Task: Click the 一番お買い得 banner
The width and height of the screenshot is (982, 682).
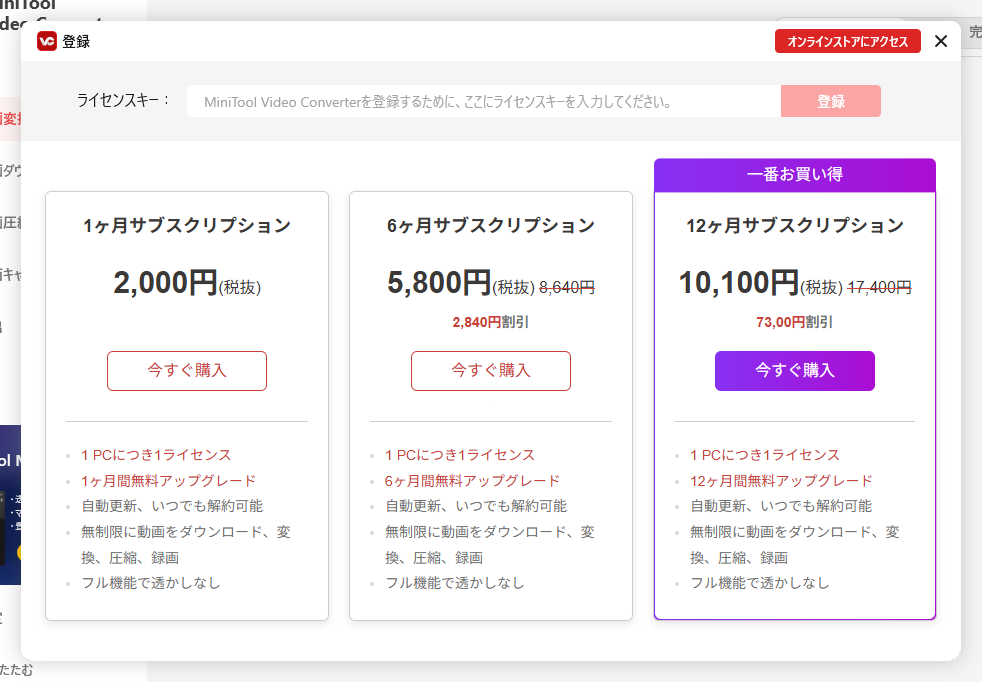Action: point(795,175)
